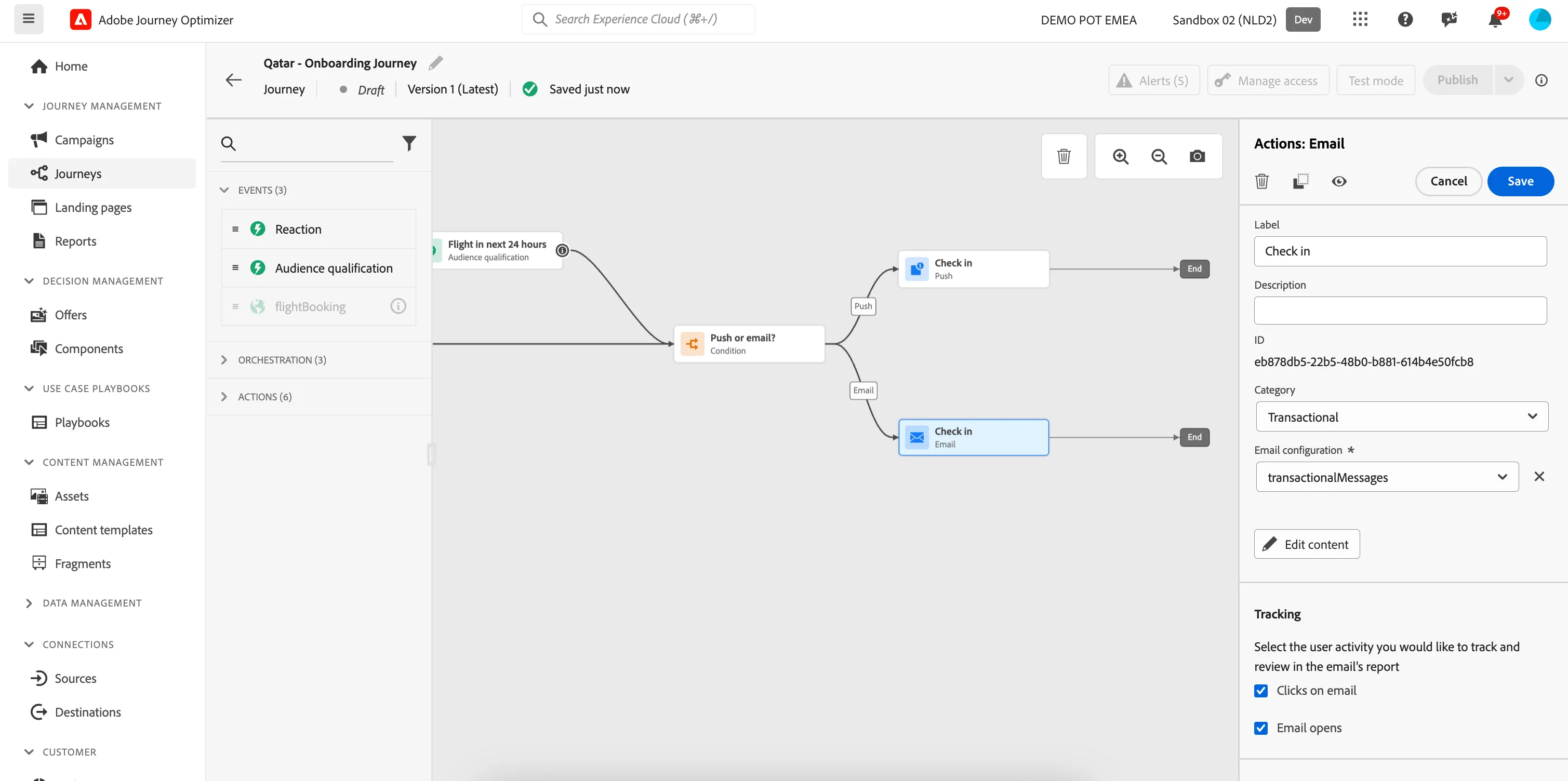The height and width of the screenshot is (781, 1568).
Task: Click the Edit content button
Action: (x=1306, y=544)
